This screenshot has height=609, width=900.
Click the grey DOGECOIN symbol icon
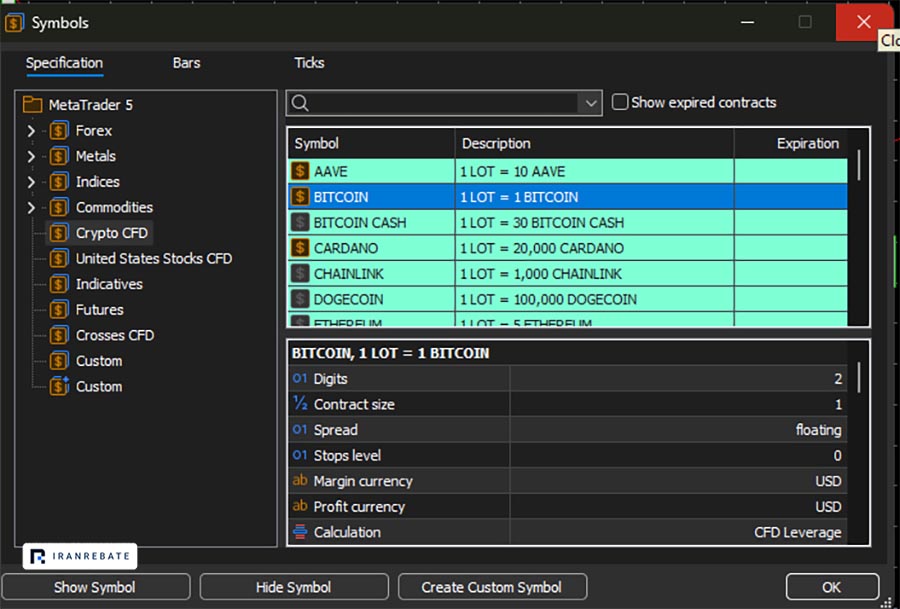[300, 299]
